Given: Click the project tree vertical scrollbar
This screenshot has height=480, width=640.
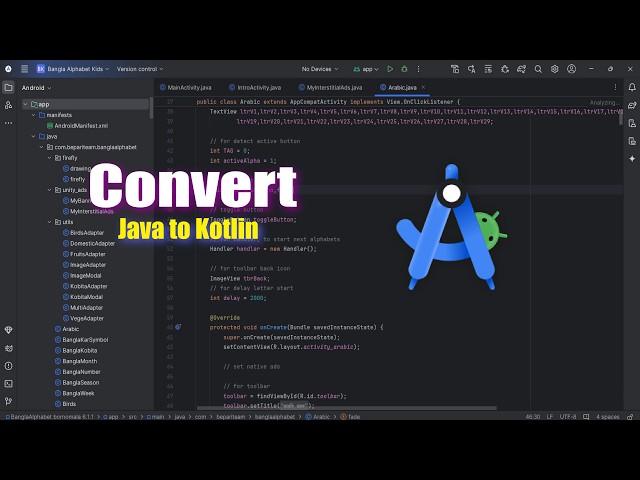Looking at the screenshot, I should 151,109.
